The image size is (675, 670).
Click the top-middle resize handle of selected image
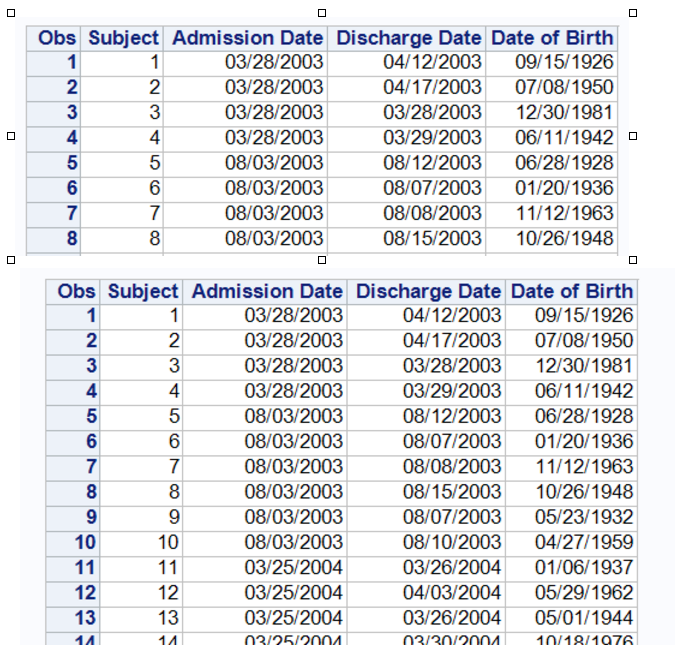coord(321,13)
